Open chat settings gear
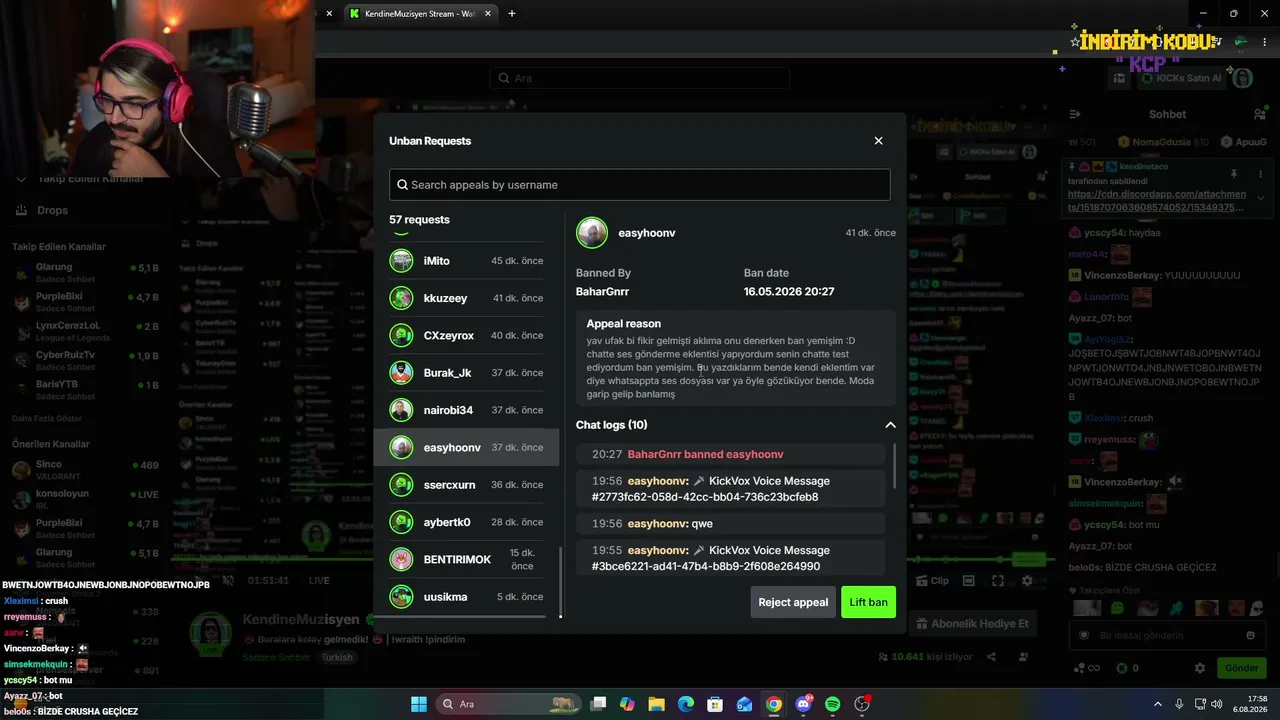Screen dimensions: 1280x720 coord(1200,668)
